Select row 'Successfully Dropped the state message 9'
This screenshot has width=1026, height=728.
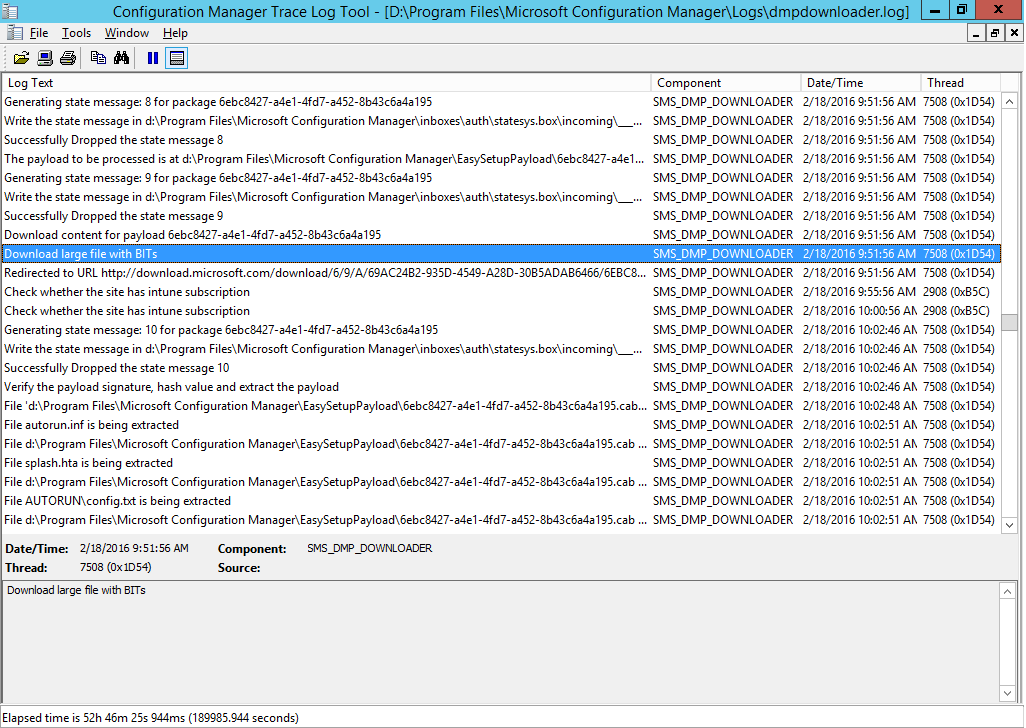(501, 216)
